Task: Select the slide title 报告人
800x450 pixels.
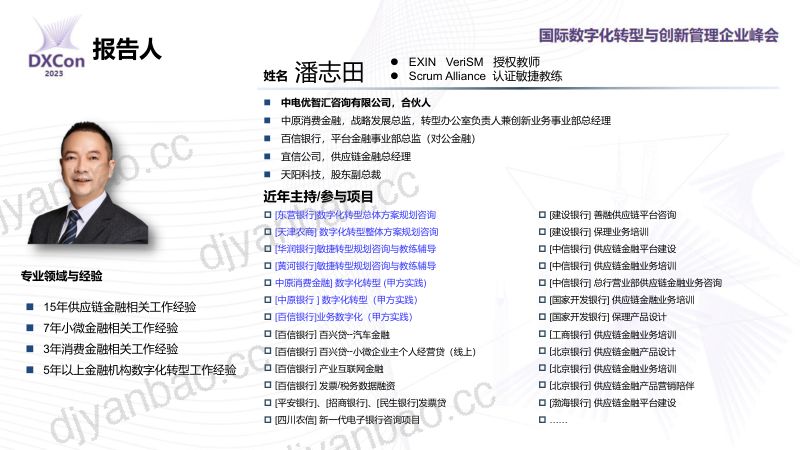Action: point(127,49)
